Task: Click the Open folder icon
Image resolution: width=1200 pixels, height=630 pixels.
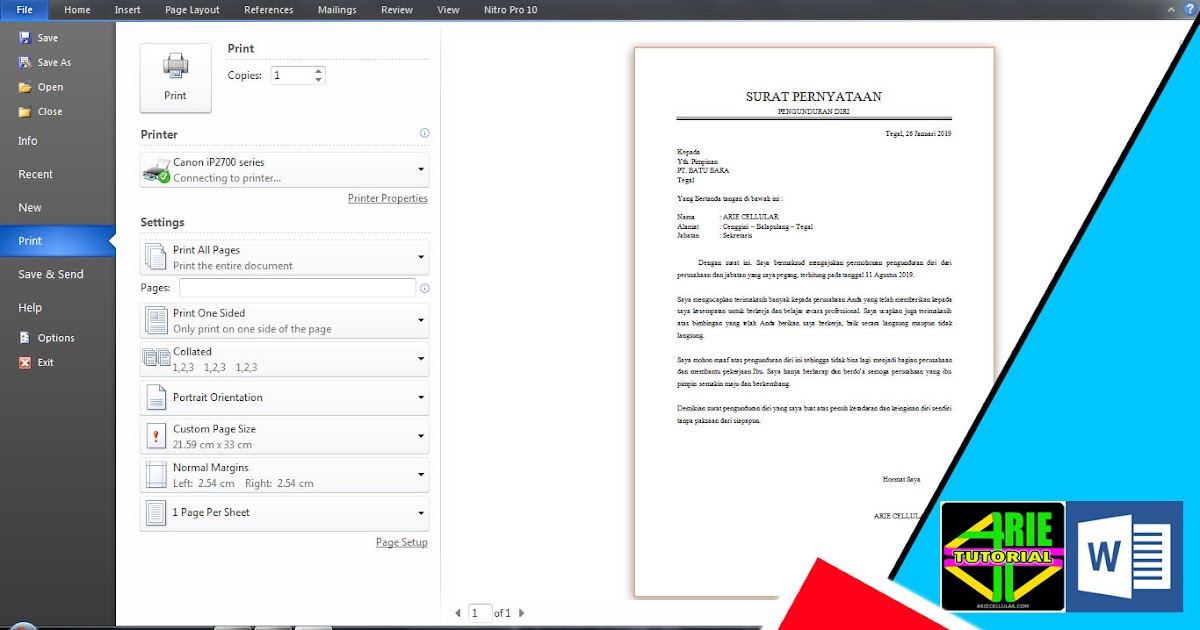Action: click(25, 87)
